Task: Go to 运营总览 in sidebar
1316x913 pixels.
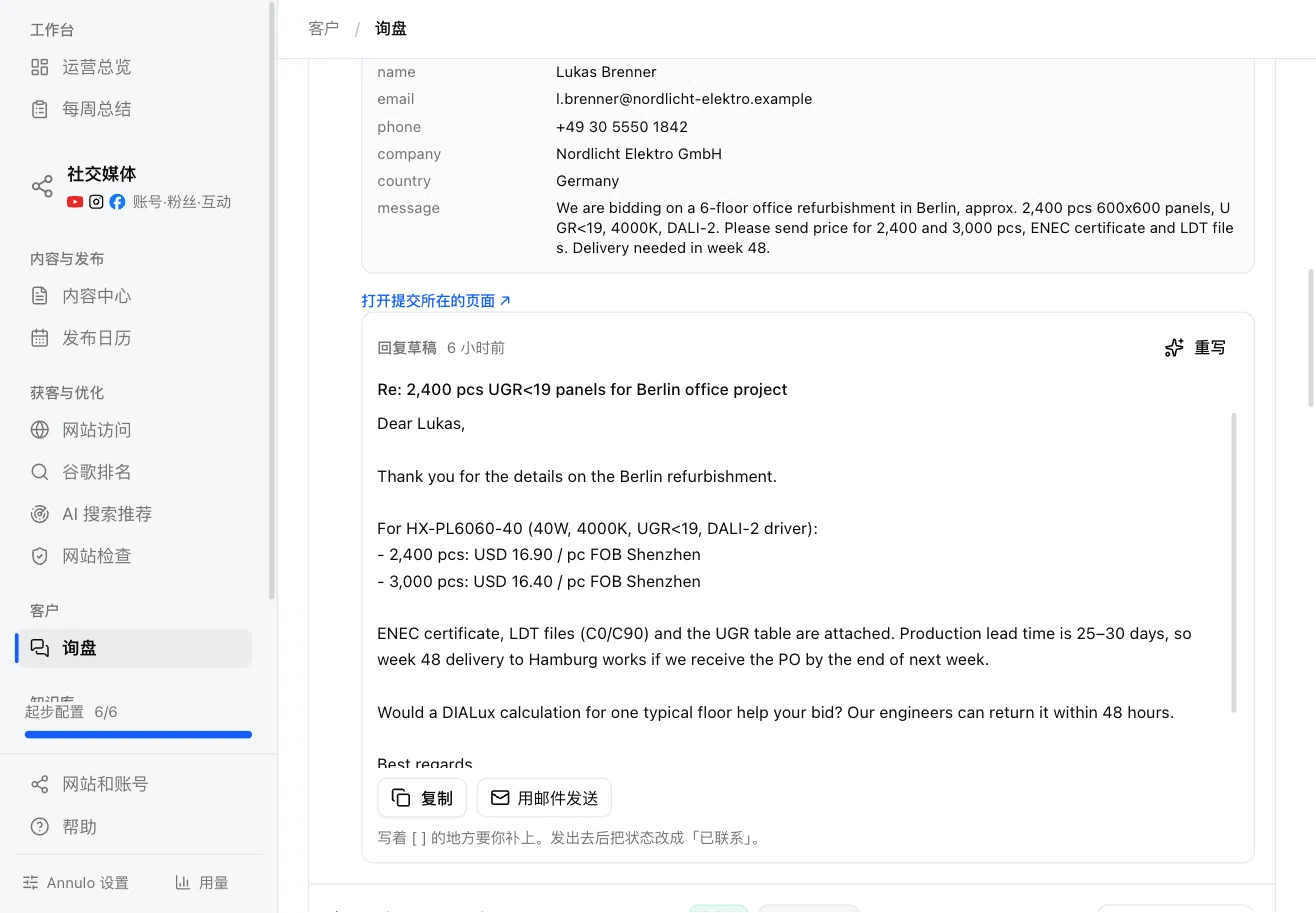Action: tap(133, 67)
